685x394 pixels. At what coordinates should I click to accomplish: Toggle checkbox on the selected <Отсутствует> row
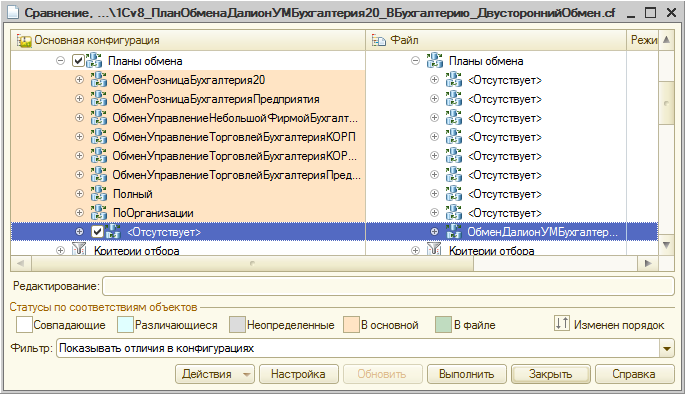97,232
